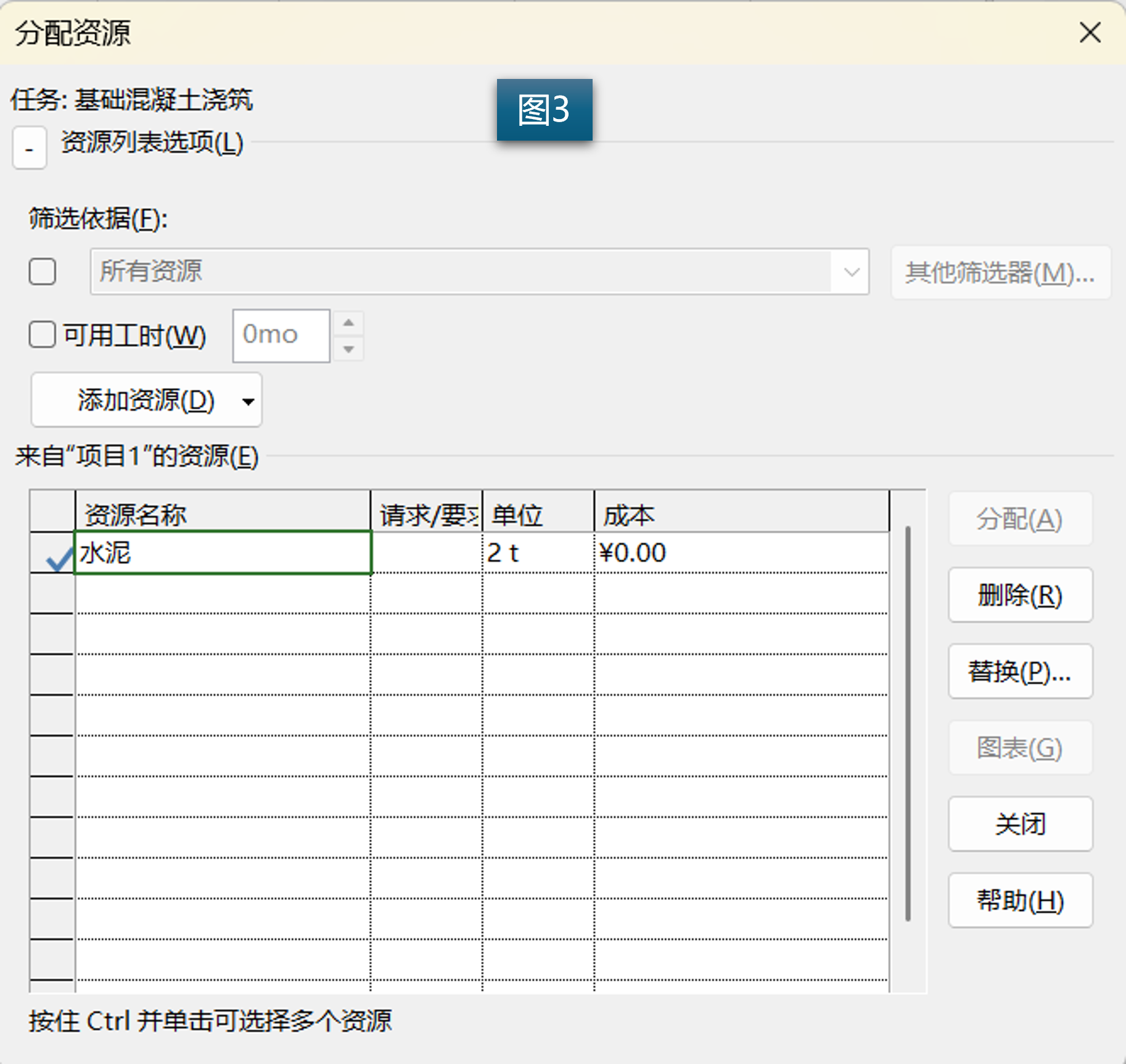The width and height of the screenshot is (1126, 1064).
Task: Increase available work with up spinner
Action: (348, 323)
